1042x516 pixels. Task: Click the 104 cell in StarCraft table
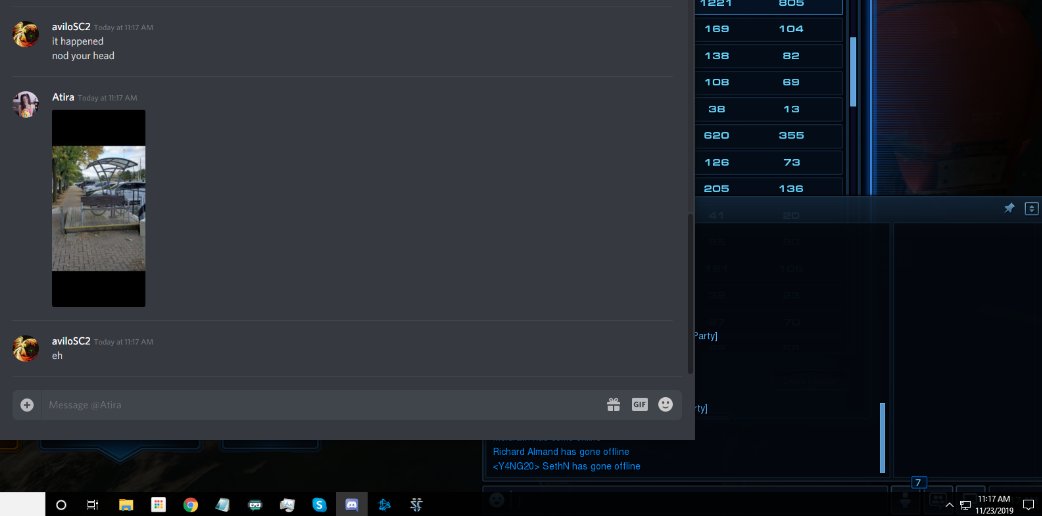(791, 29)
